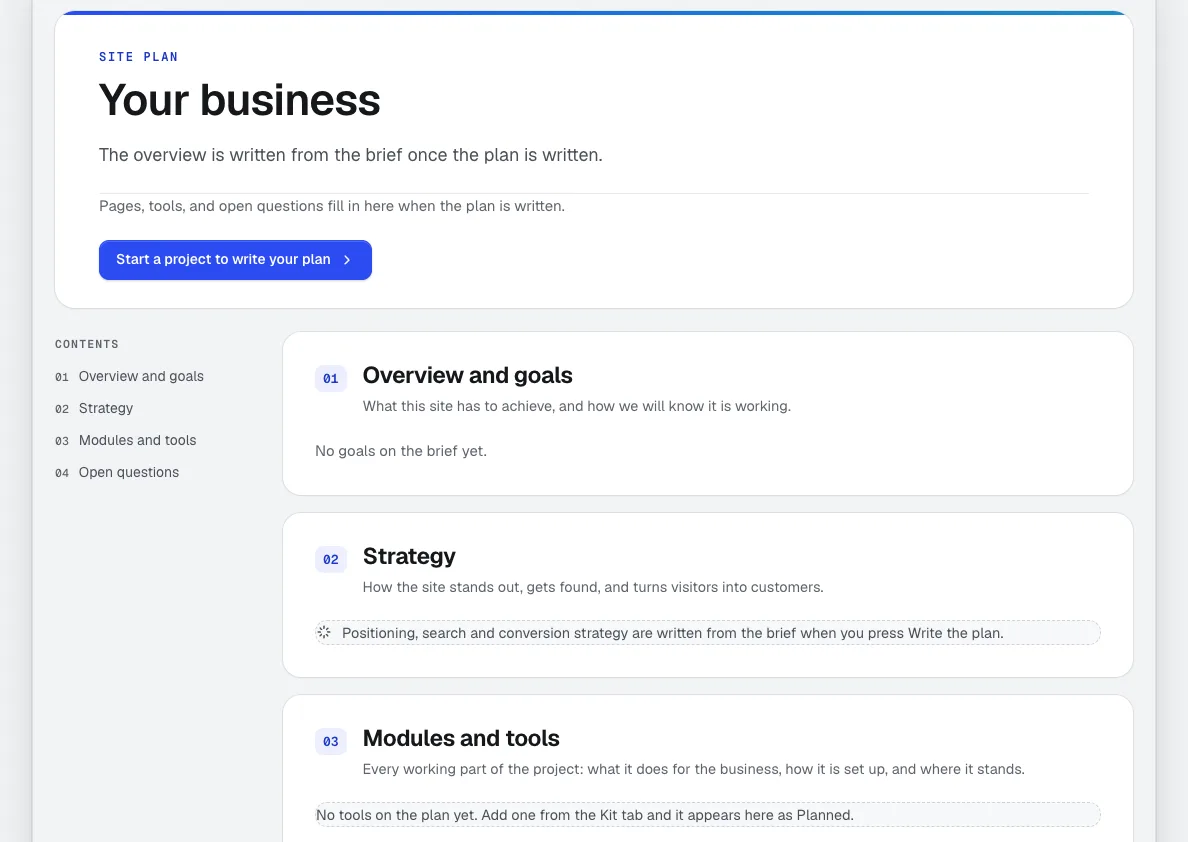The height and width of the screenshot is (842, 1188).
Task: Click 'Every working part of the project' subtitle
Action: click(693, 769)
